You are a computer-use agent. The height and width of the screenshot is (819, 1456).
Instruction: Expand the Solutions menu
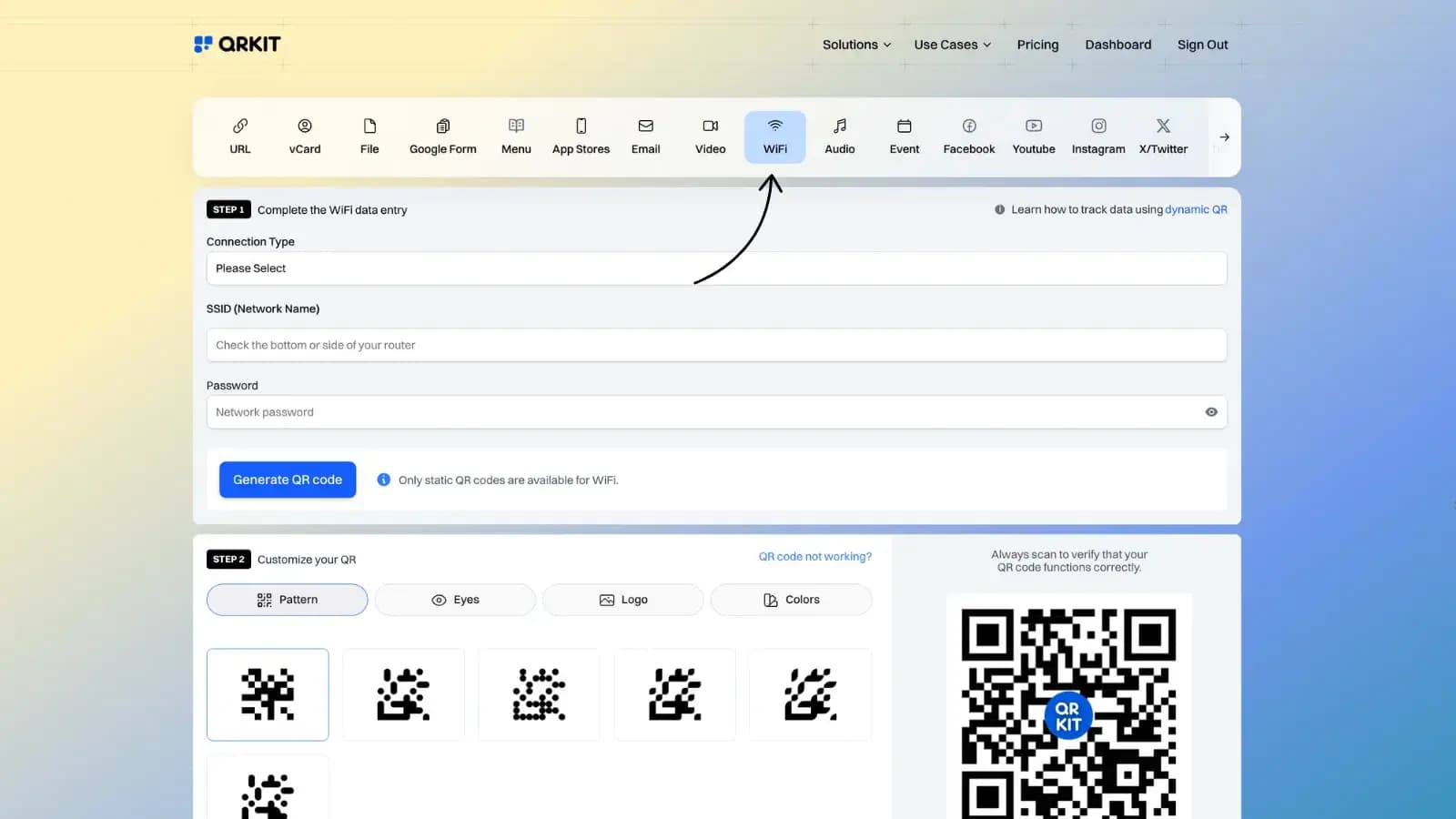(854, 44)
